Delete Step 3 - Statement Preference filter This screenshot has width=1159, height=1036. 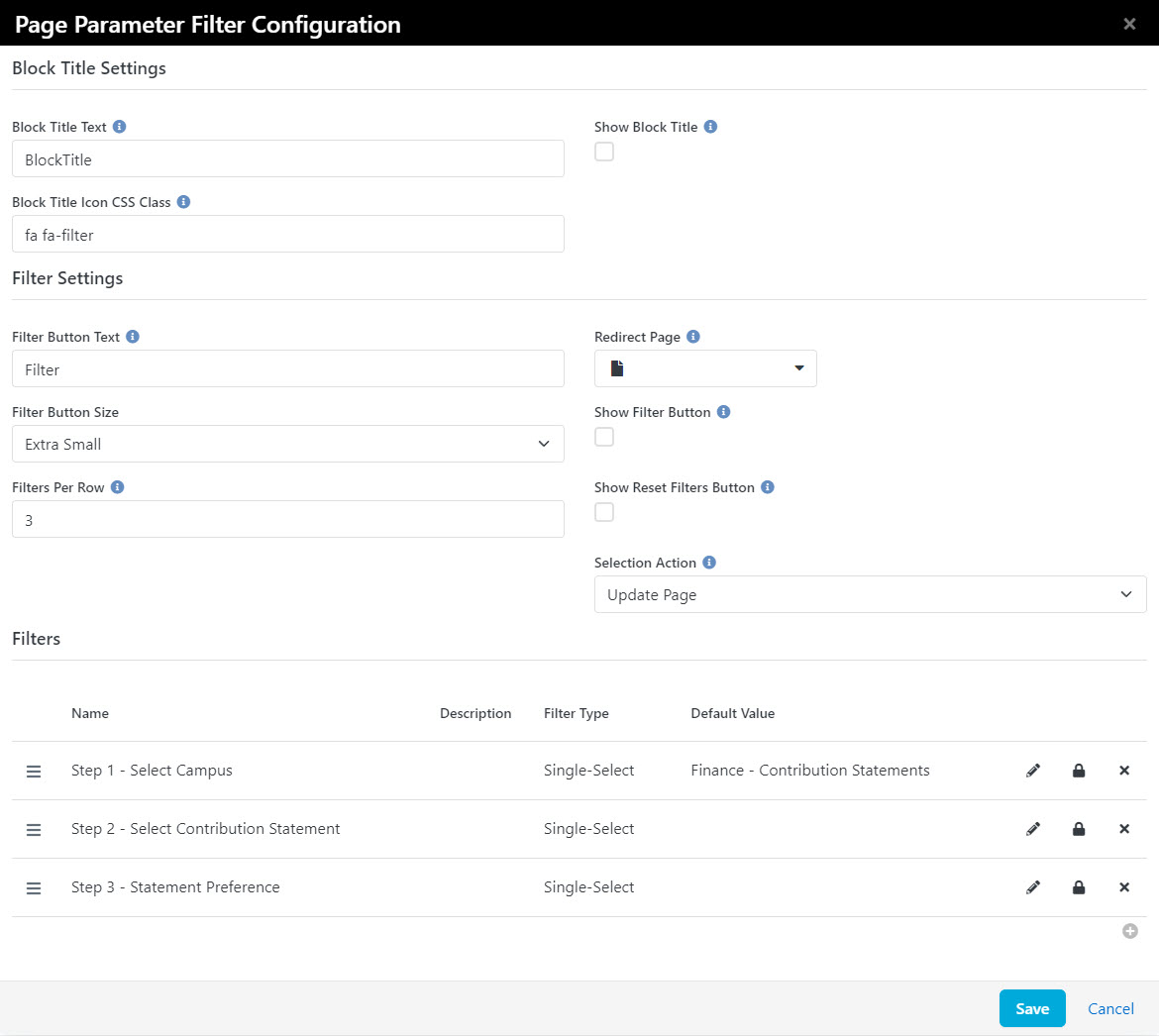(x=1124, y=887)
